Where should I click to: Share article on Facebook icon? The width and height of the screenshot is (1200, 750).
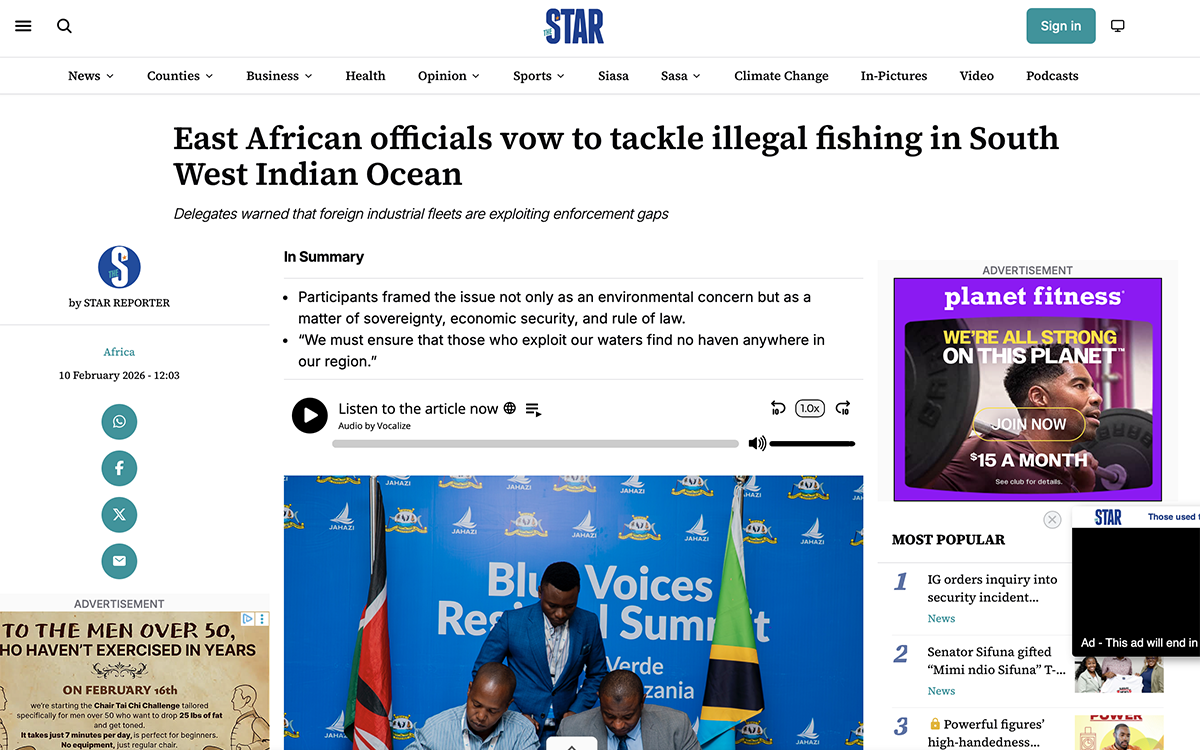119,468
